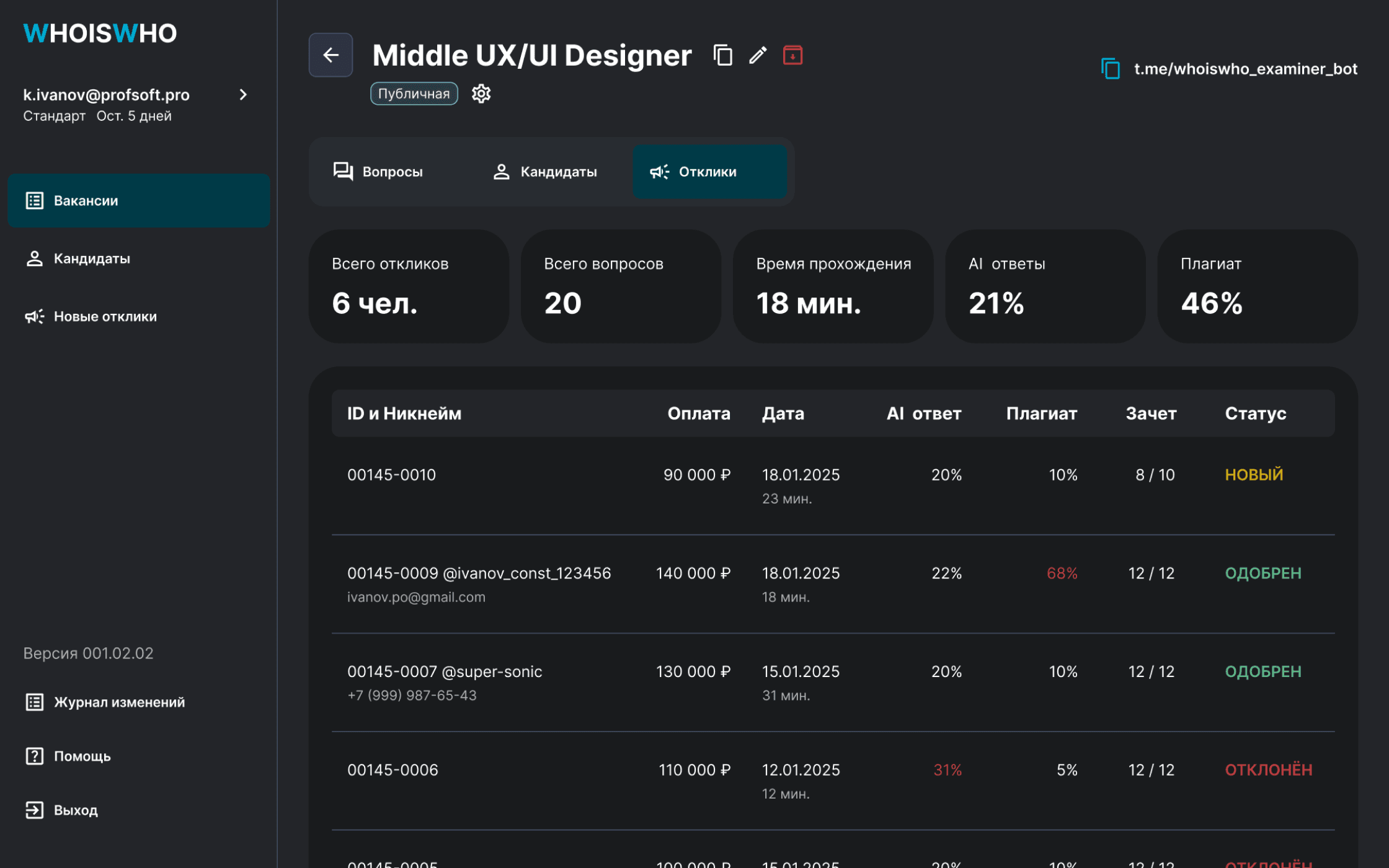The image size is (1389, 868).
Task: Click the Всего откликов card
Action: pos(409,286)
